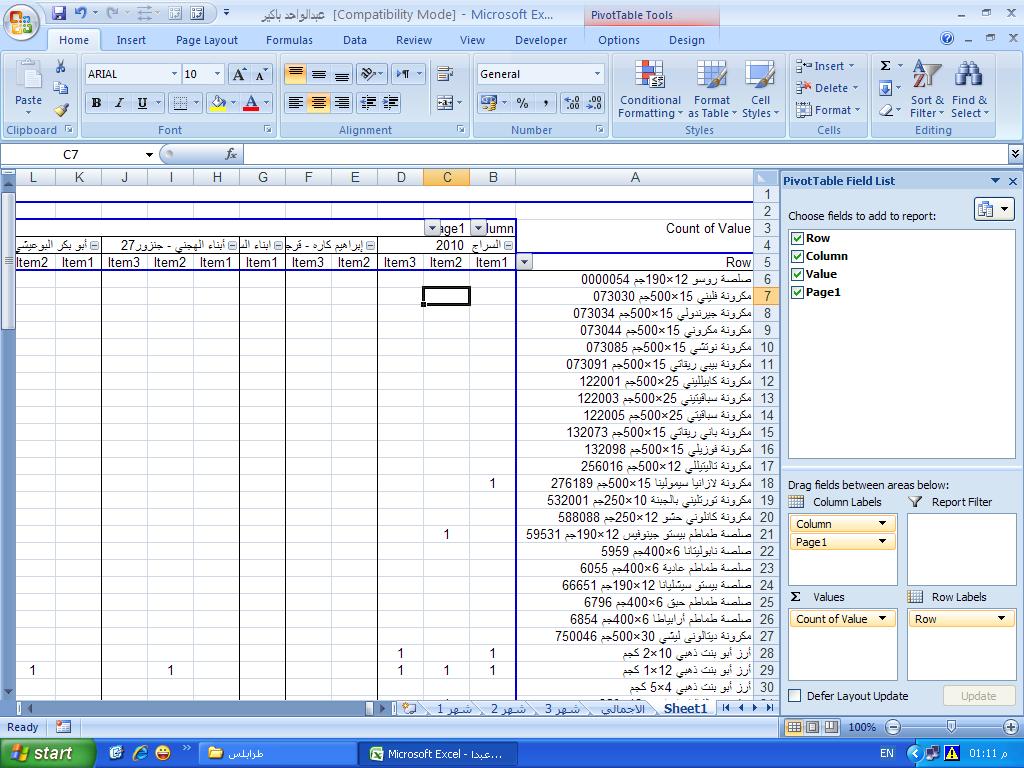Activate the Format Painter brush

tap(61, 110)
